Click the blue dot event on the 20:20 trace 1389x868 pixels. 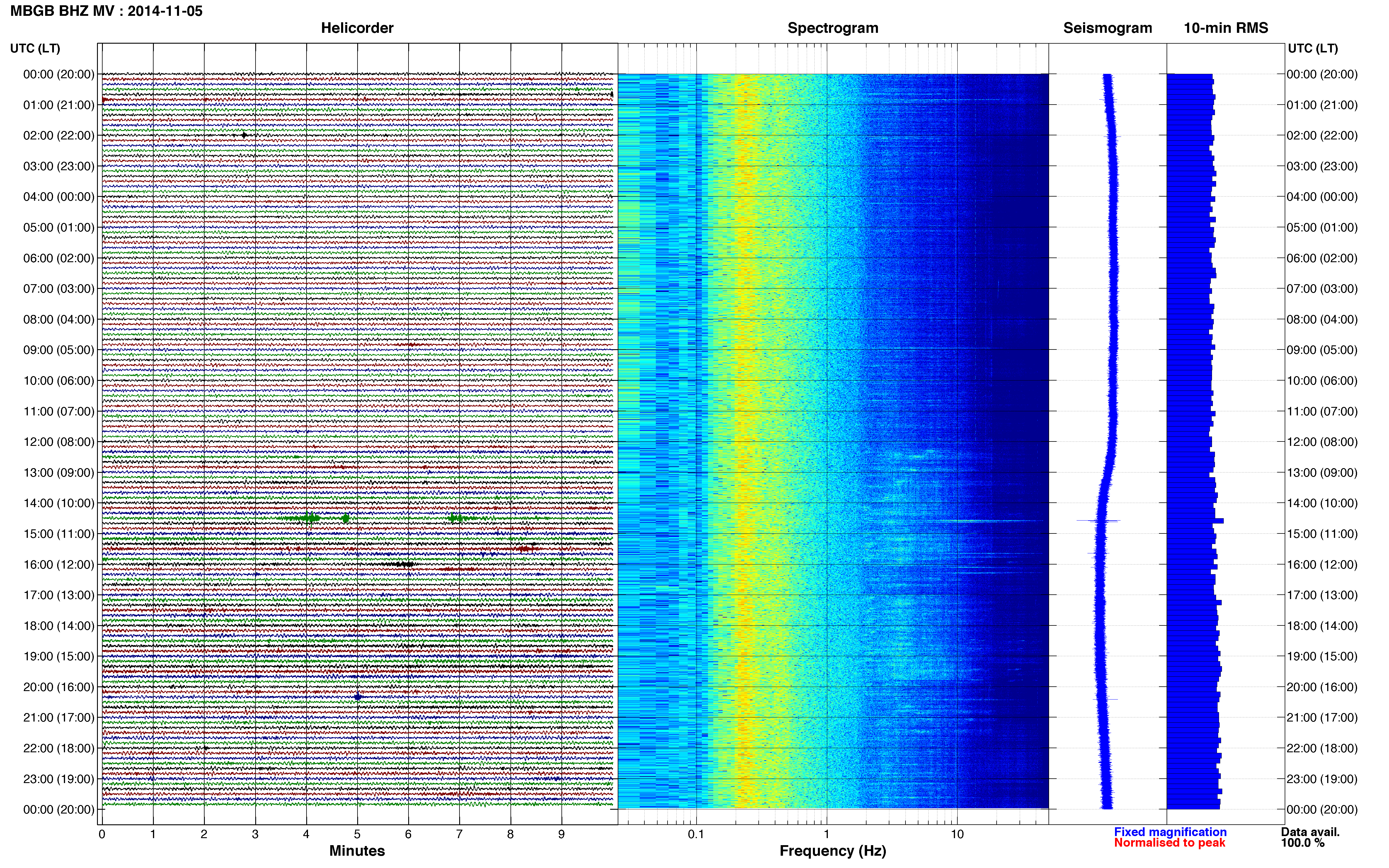358,697
